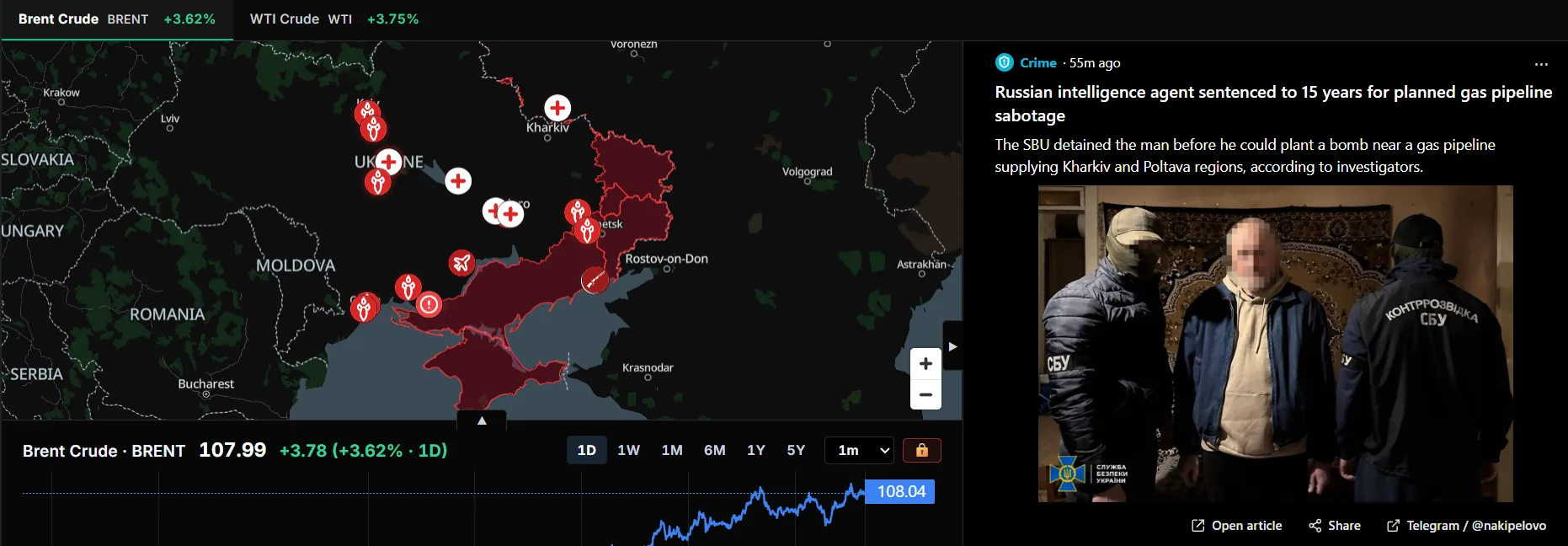This screenshot has width=1568, height=546.
Task: Click the medical cross marker over the UKRAINE label
Action: click(x=388, y=161)
